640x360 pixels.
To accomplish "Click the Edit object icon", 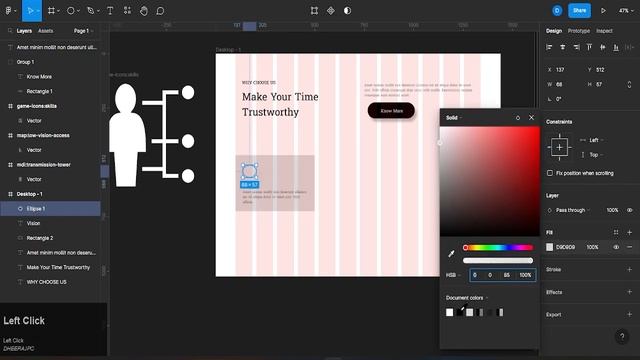I will click(314, 11).
